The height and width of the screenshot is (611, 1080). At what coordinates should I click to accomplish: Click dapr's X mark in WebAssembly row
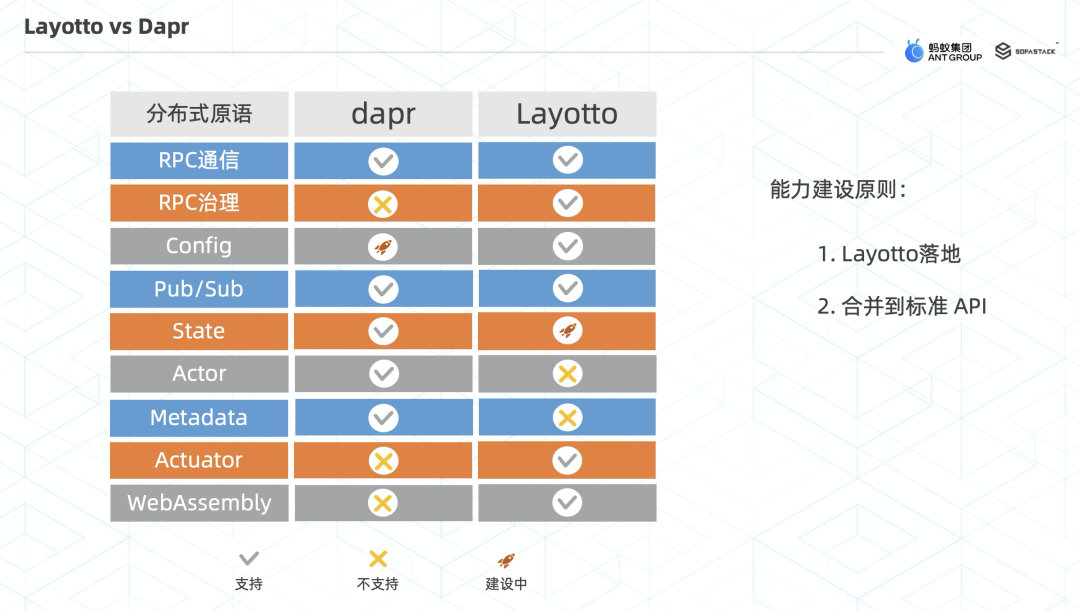383,502
